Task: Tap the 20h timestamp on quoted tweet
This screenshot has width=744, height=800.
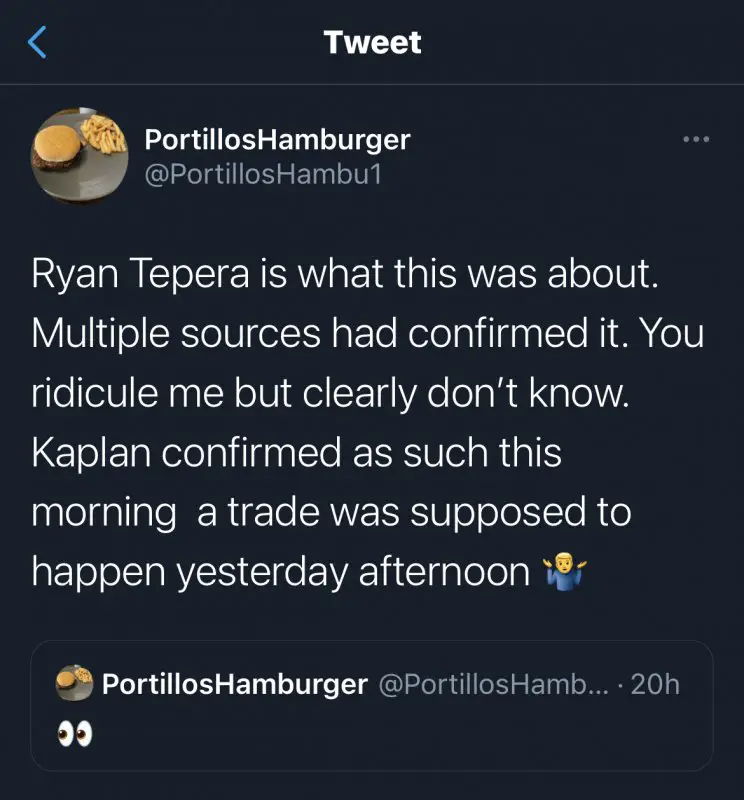Action: [x=657, y=685]
